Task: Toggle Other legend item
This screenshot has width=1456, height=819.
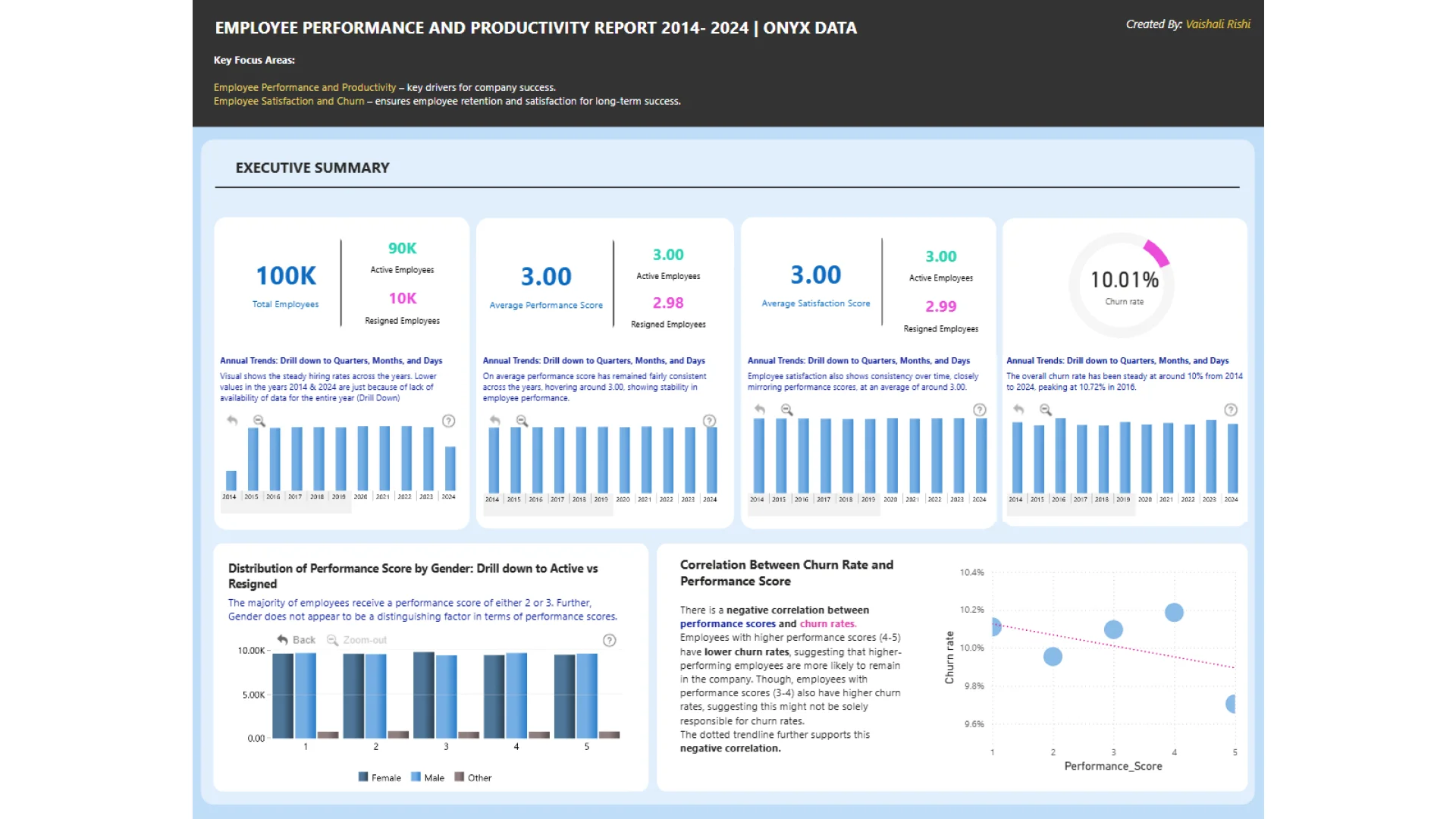Action: click(x=473, y=777)
